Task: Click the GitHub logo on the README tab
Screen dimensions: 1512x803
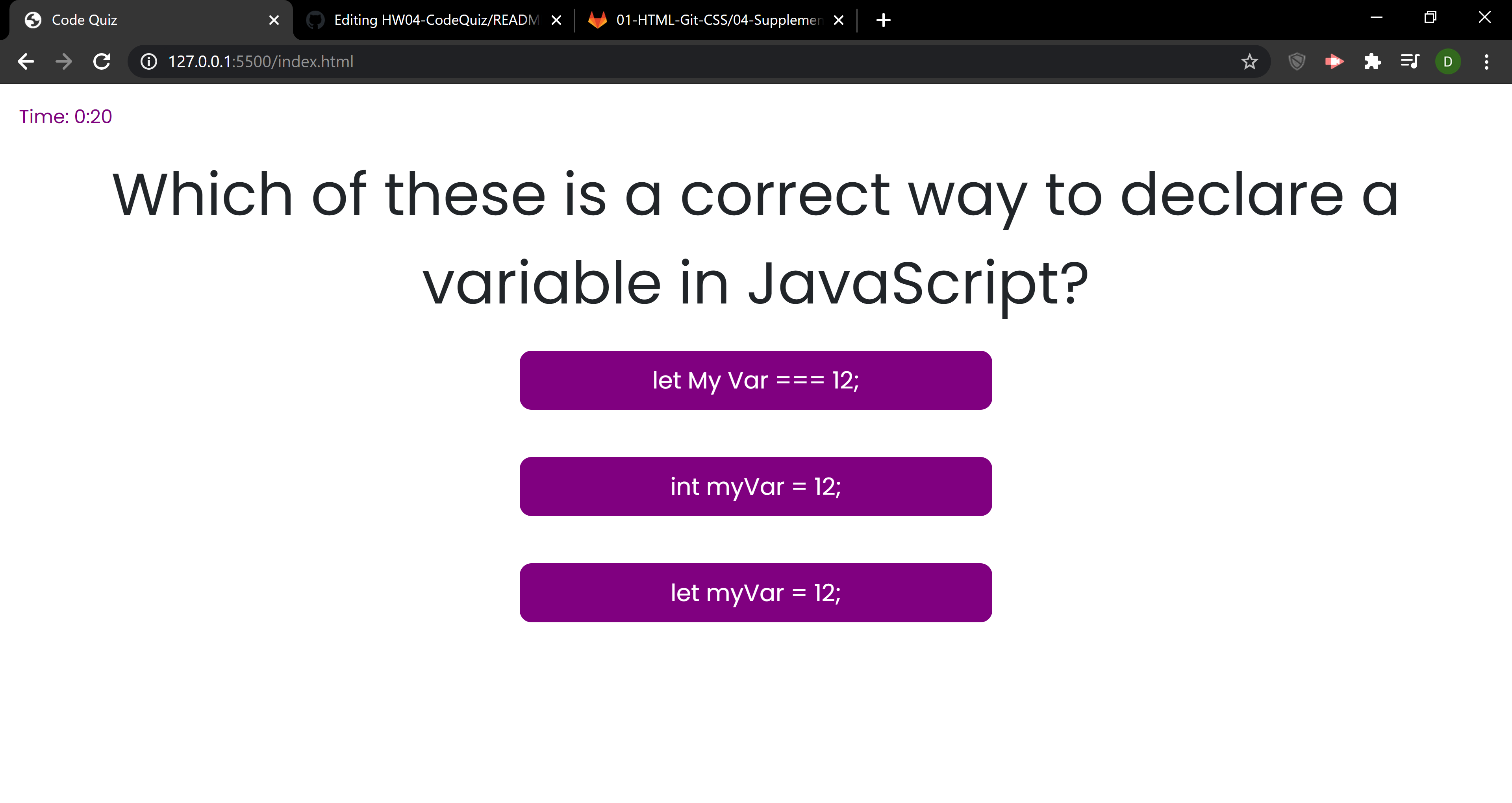Action: point(315,19)
